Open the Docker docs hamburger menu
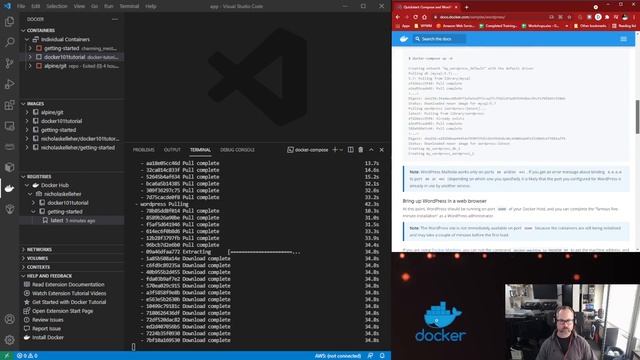The width and height of the screenshot is (640, 360). coord(623,39)
